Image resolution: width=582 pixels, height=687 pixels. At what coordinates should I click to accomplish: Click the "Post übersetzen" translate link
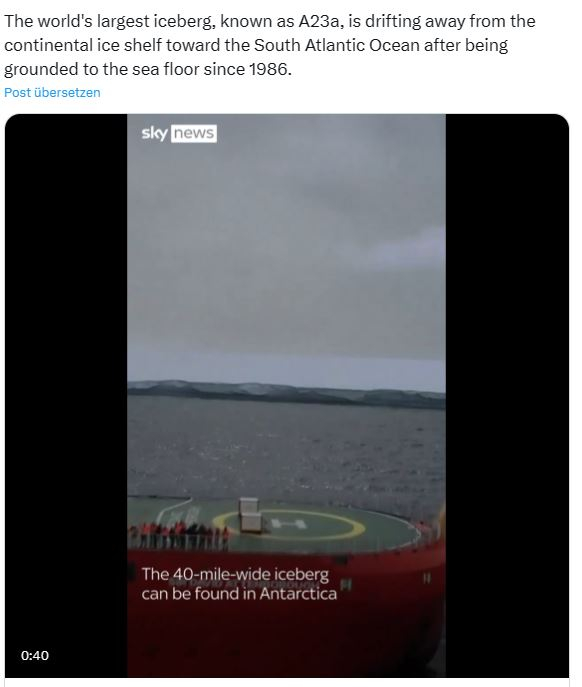(52, 92)
